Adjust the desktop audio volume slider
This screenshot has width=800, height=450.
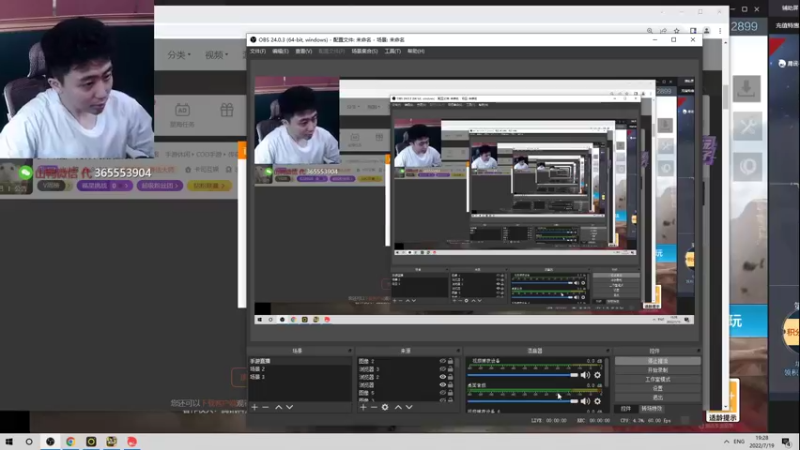[x=522, y=401]
